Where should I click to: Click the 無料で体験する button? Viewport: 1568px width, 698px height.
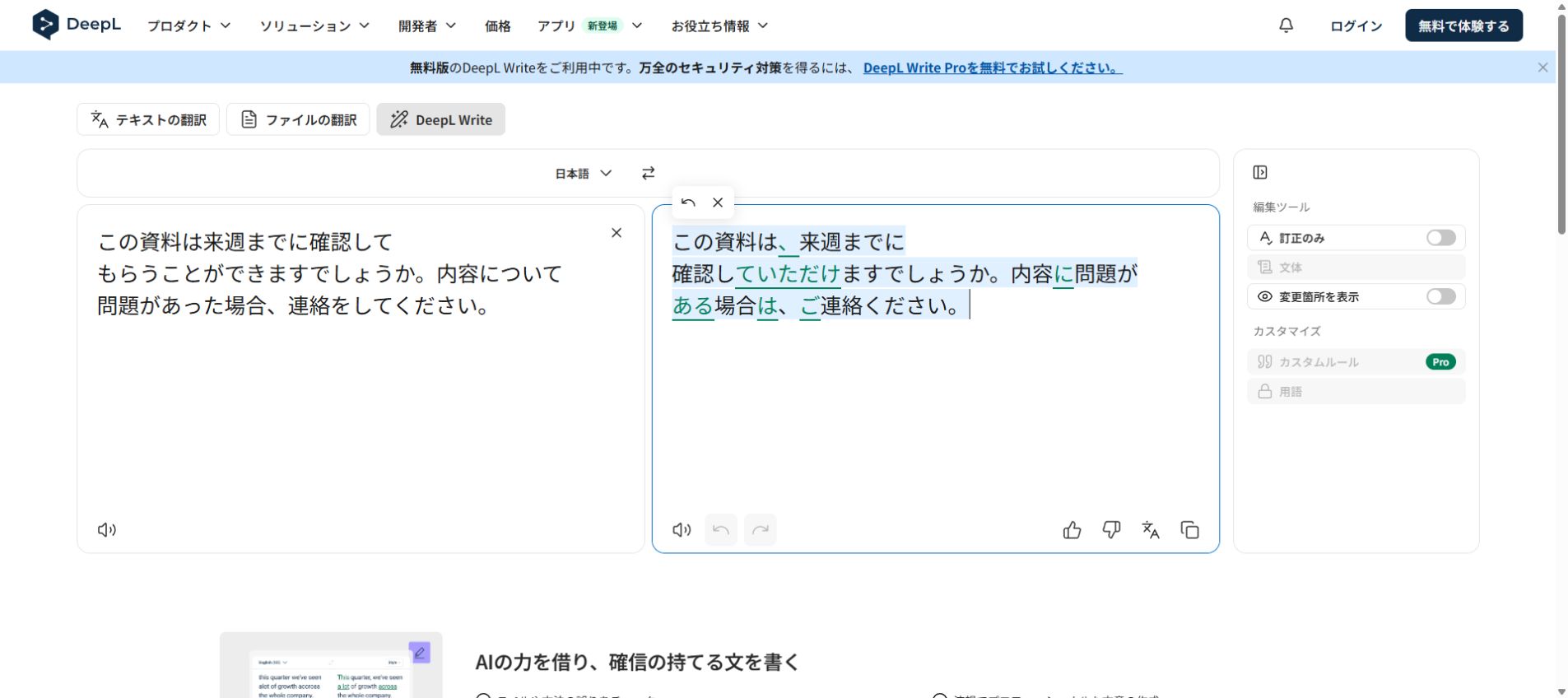1463,26
